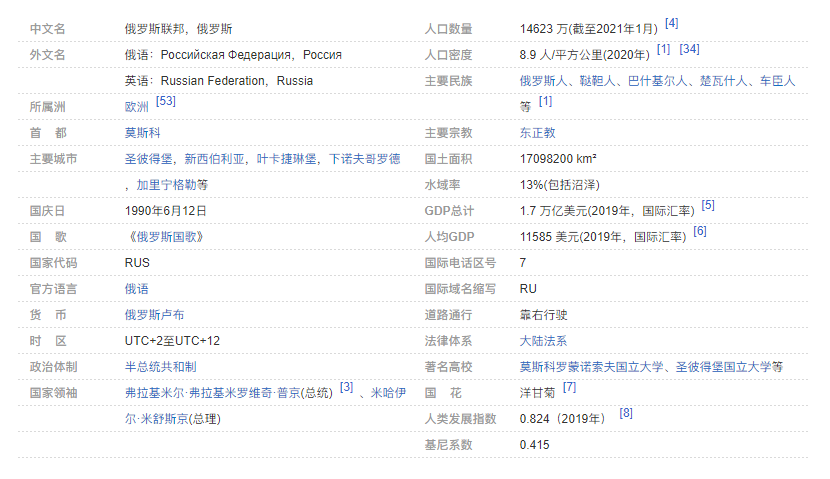830x479 pixels.
Task: Select the label 国家领袖
Action: tap(53, 393)
